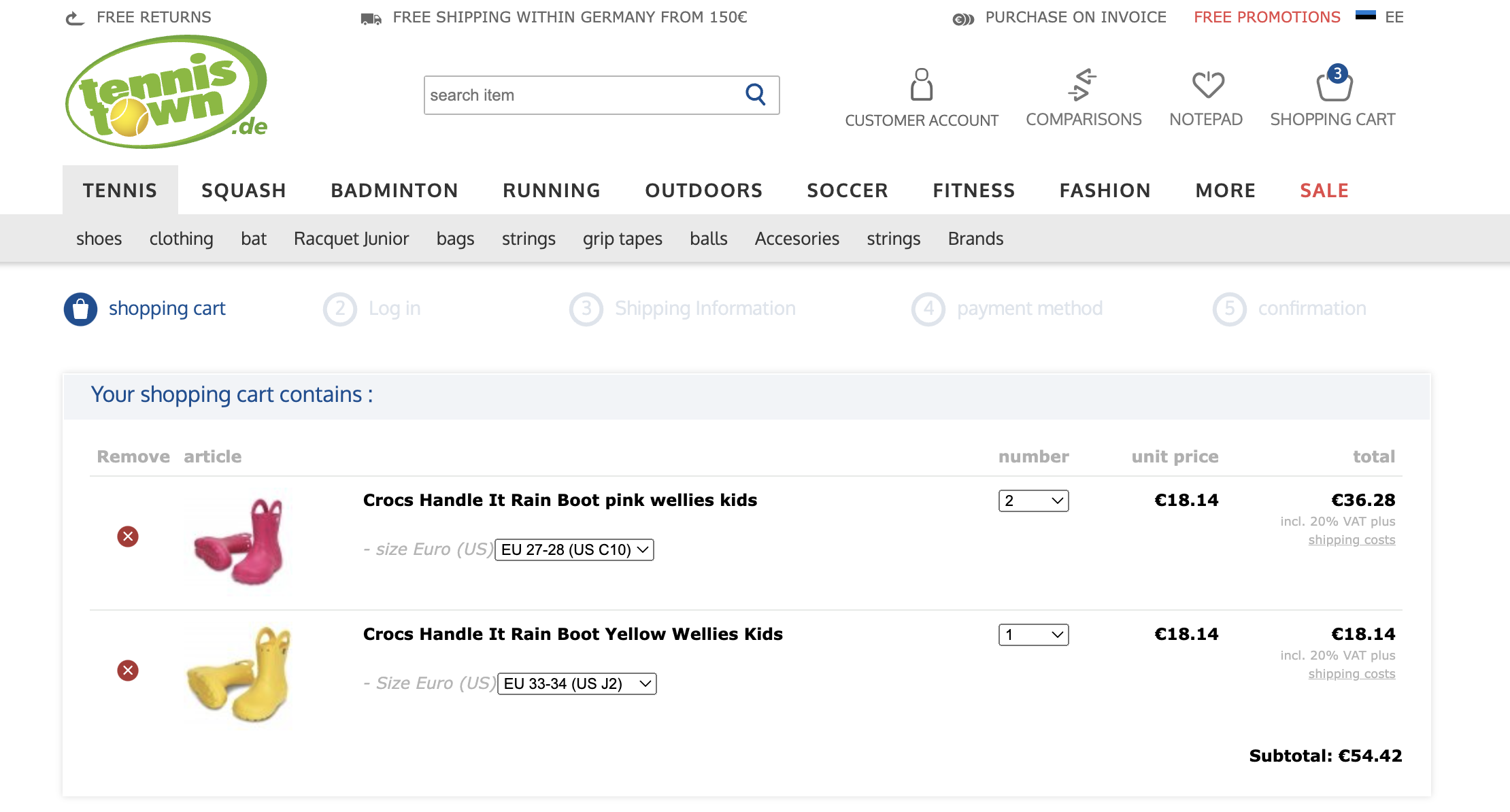Click the shopping cart step label
The image size is (1510, 812).
click(167, 309)
